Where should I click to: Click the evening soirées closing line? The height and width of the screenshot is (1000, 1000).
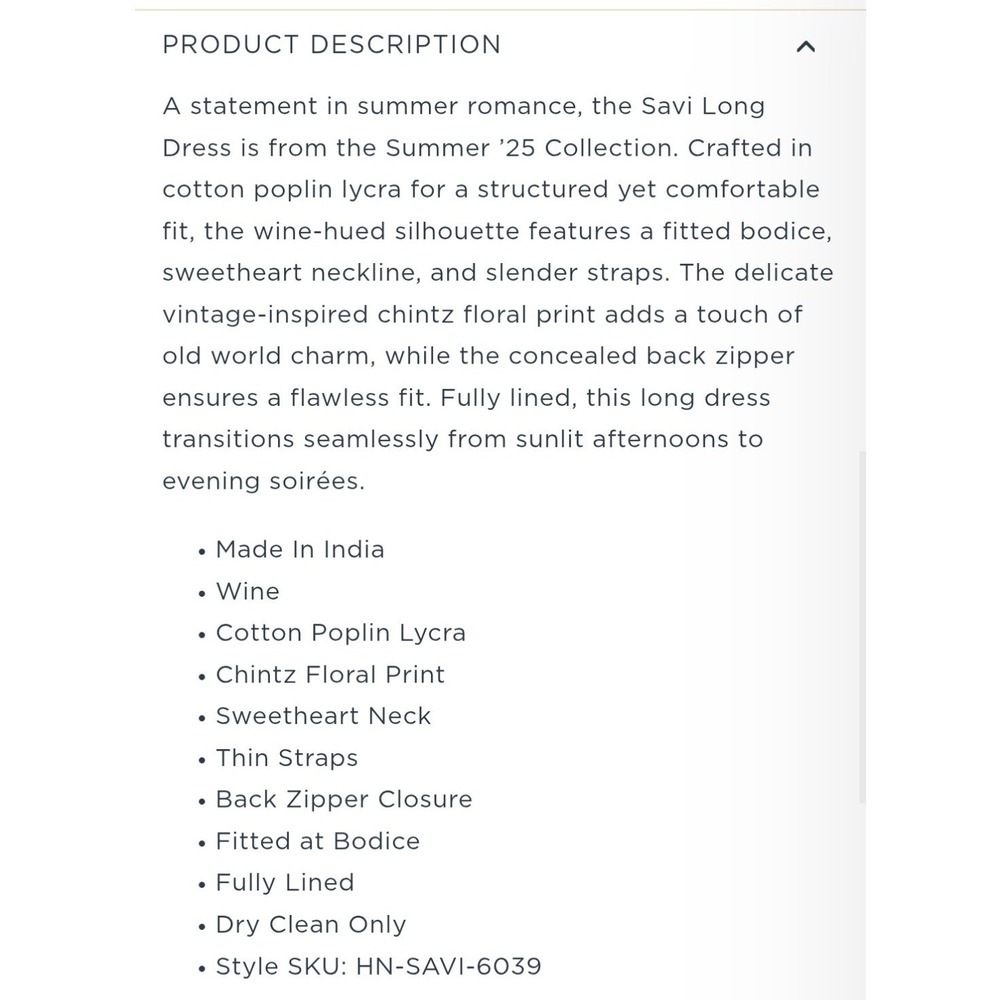click(263, 482)
